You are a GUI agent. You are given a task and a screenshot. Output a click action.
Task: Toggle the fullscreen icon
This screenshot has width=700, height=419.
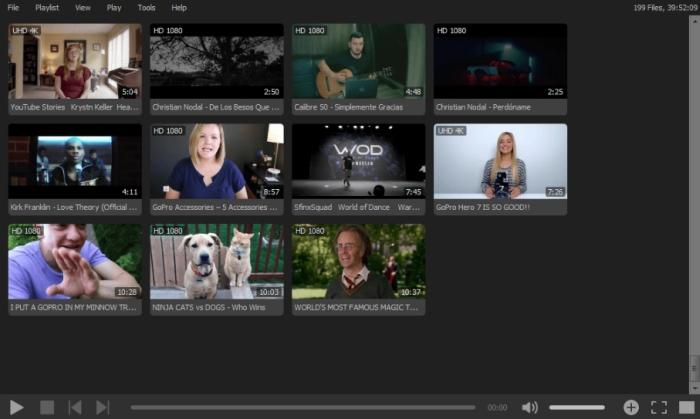[x=659, y=407]
